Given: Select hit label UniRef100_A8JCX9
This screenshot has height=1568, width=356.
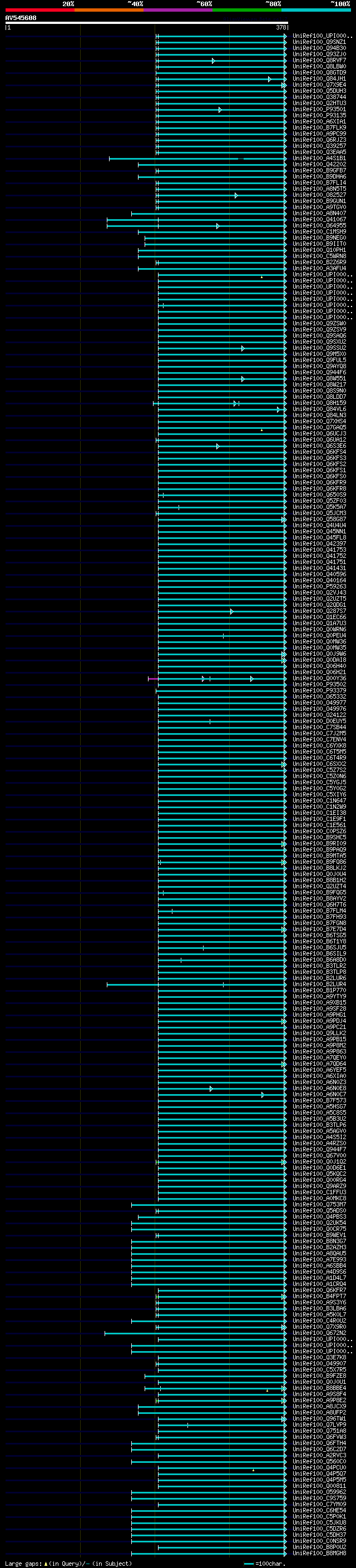Looking at the screenshot, I should (x=319, y=1406).
